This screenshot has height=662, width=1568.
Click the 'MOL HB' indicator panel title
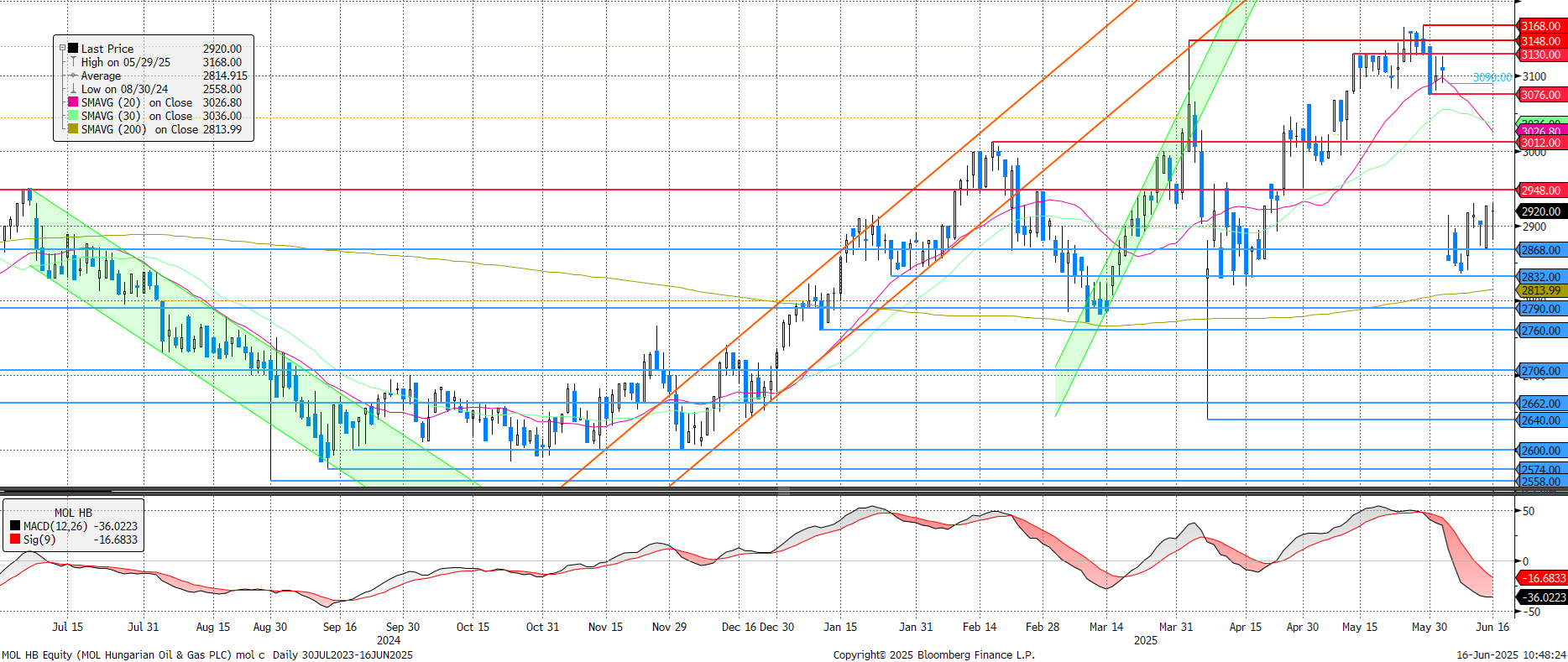[74, 513]
